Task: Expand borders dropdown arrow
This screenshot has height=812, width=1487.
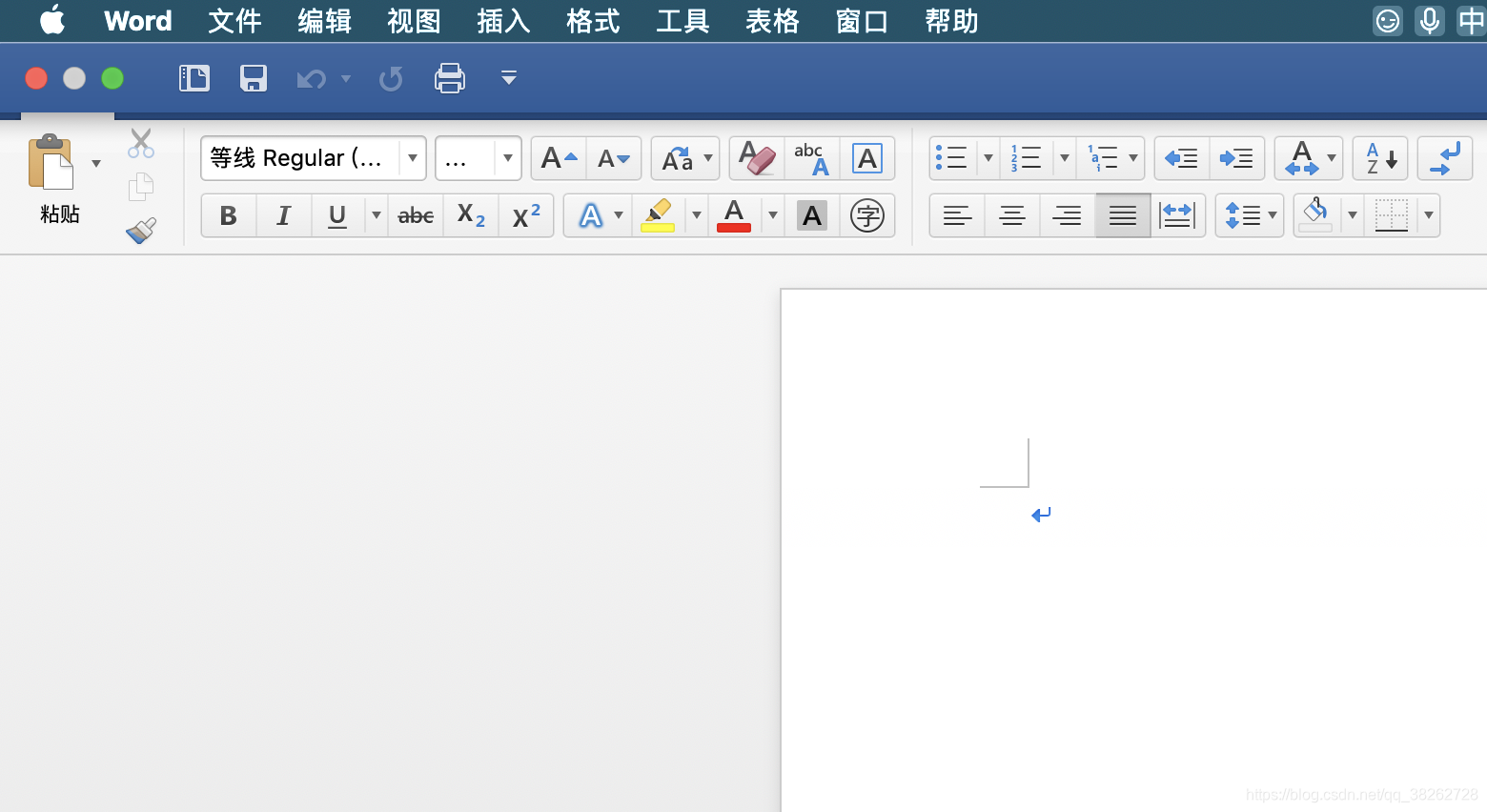Action: (x=1429, y=215)
